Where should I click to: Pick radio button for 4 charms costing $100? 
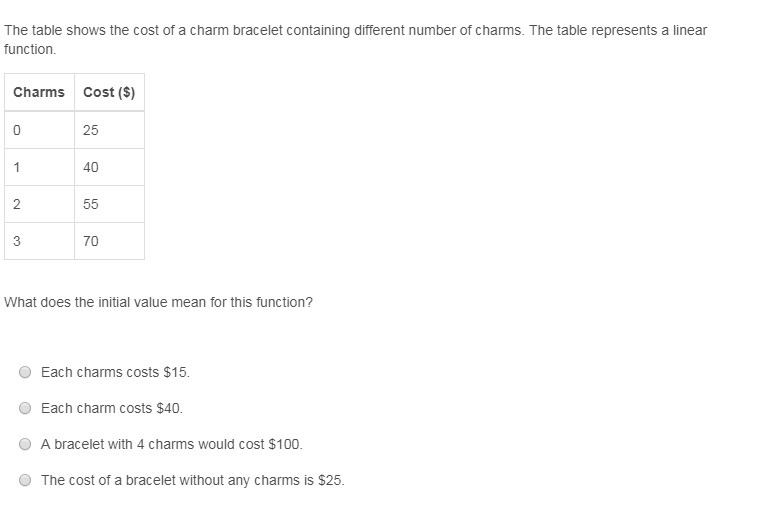tap(25, 444)
